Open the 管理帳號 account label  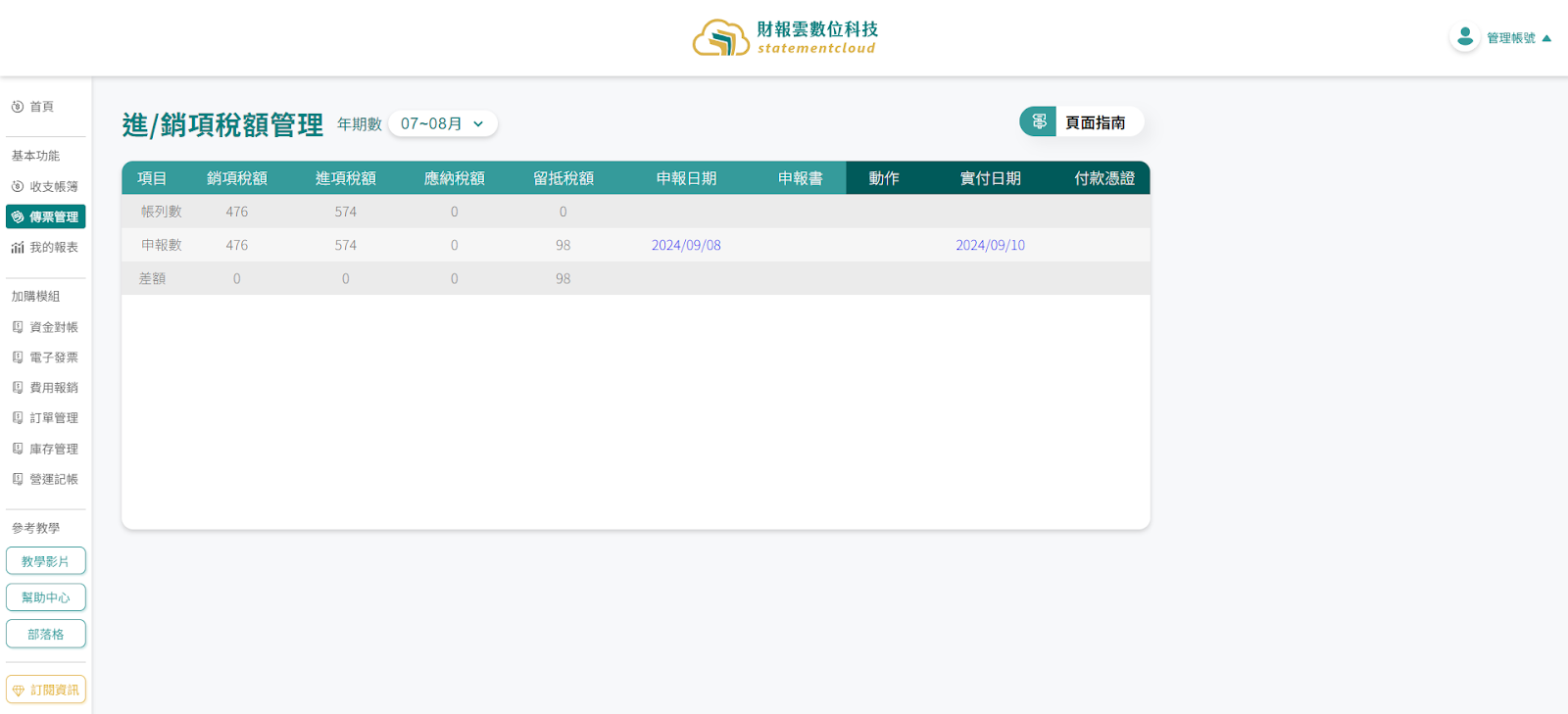(x=1510, y=38)
